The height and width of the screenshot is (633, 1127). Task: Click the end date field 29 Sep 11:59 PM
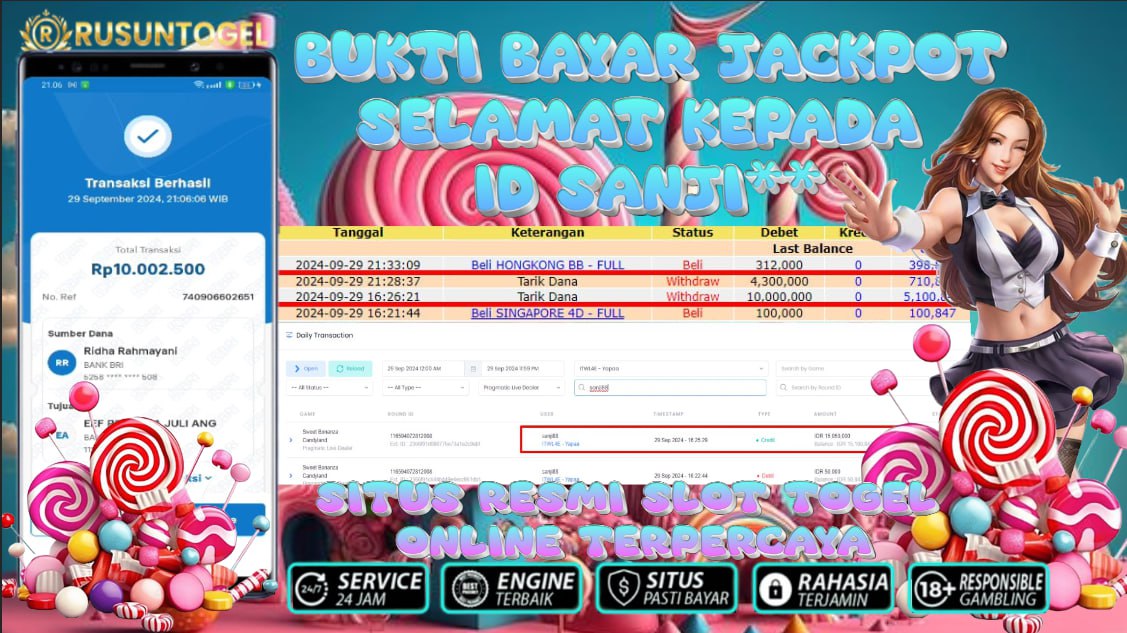(x=522, y=369)
